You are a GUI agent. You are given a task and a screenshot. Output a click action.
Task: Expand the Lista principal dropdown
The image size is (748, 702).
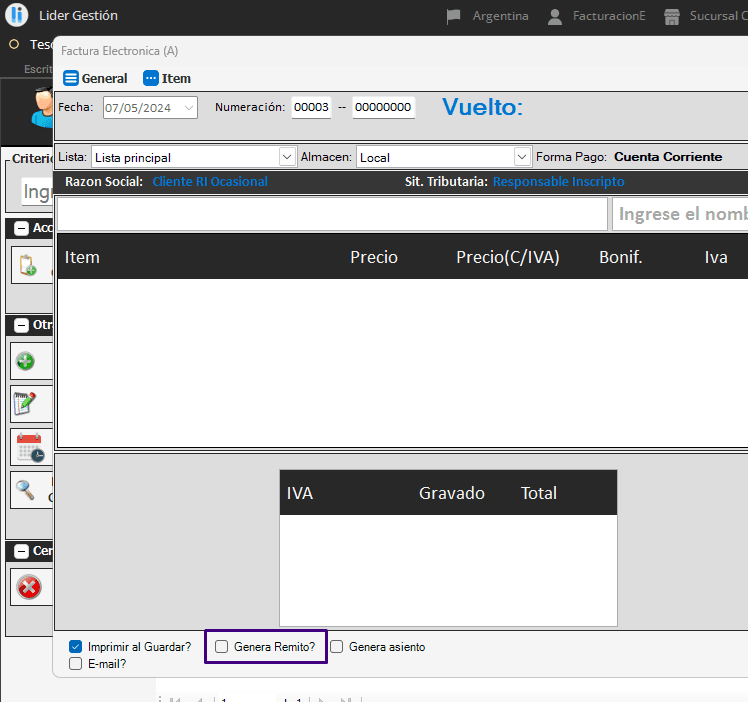coord(287,157)
